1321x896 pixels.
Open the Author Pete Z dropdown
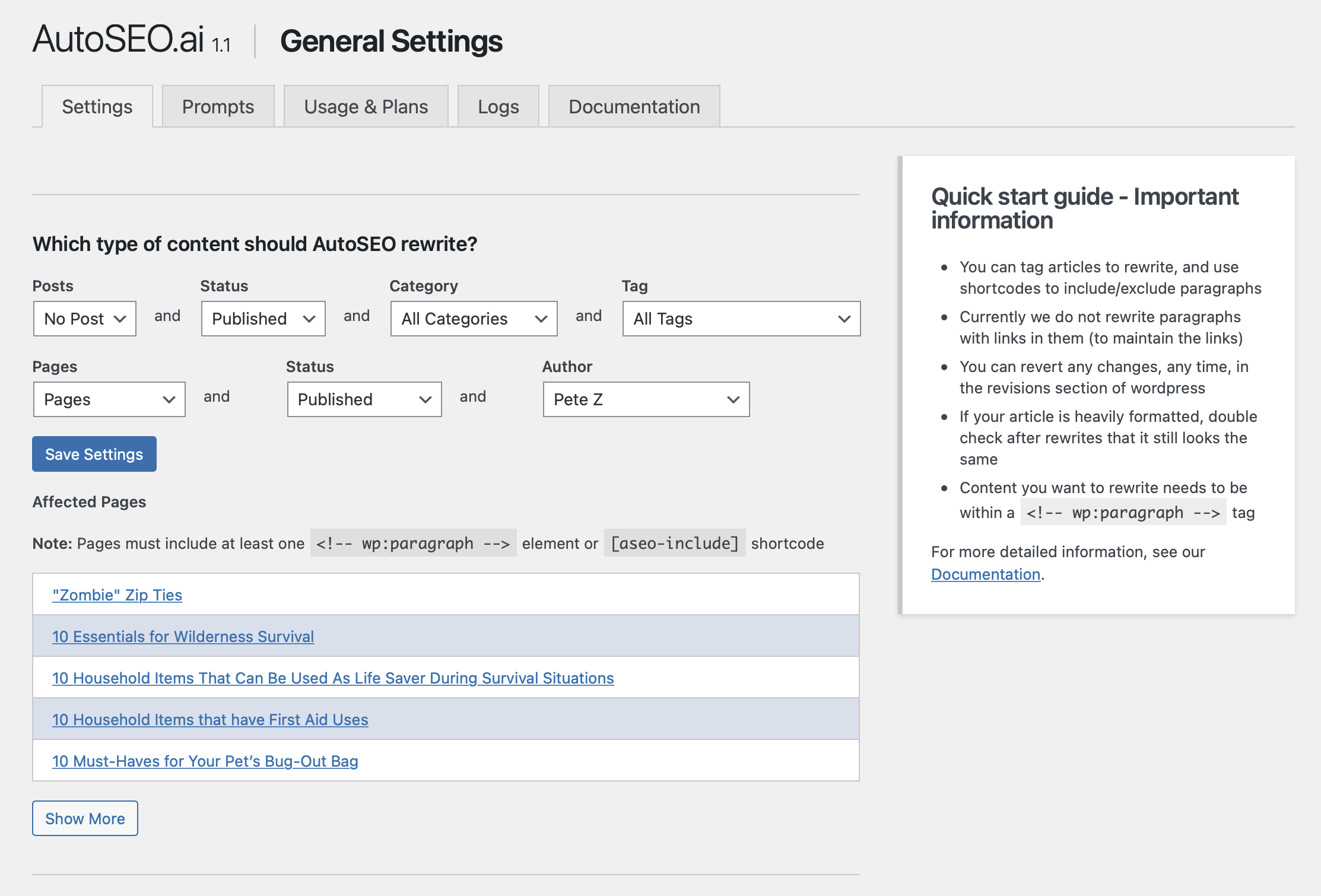[646, 399]
